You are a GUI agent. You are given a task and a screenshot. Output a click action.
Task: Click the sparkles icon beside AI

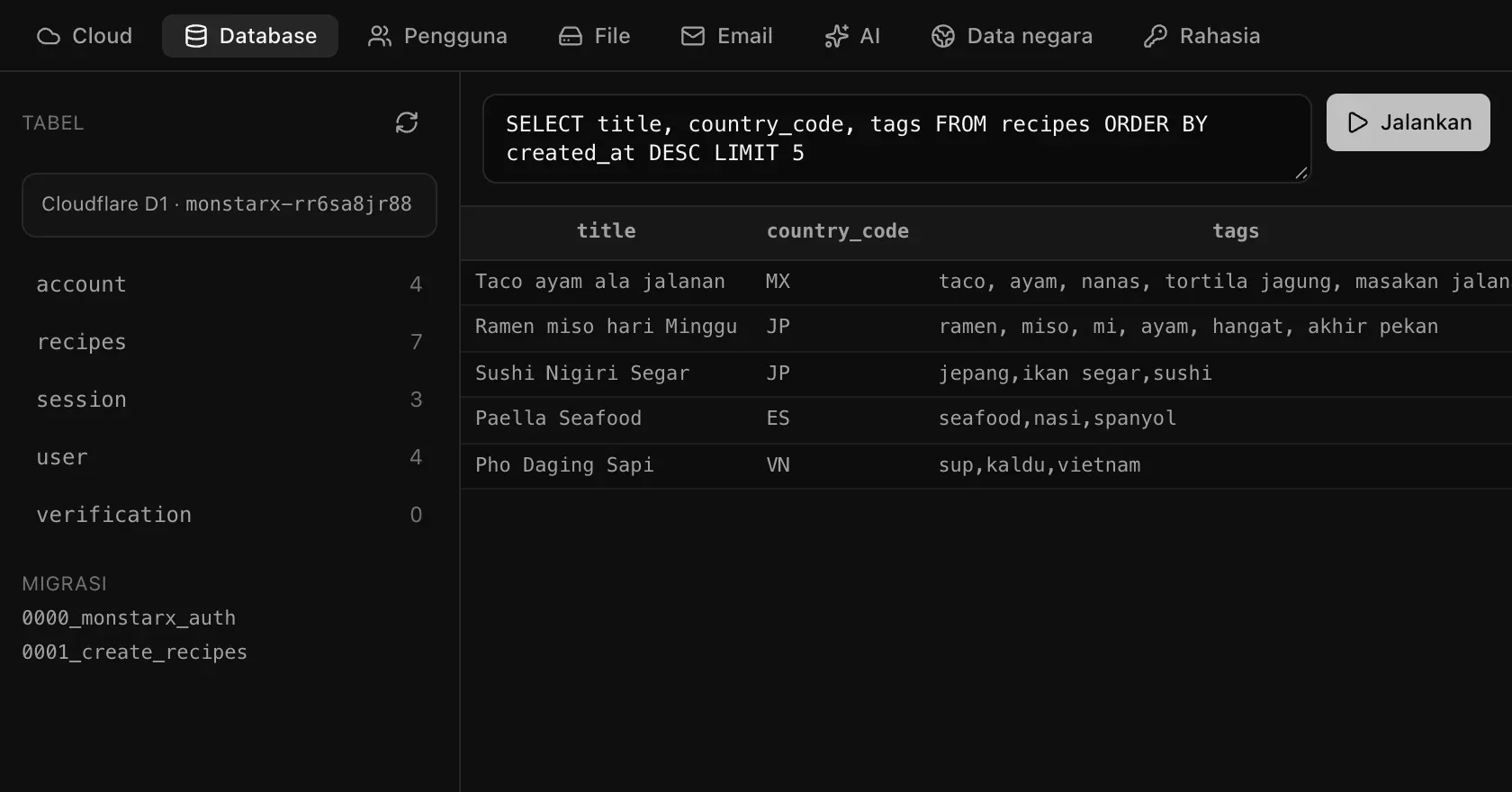[836, 36]
